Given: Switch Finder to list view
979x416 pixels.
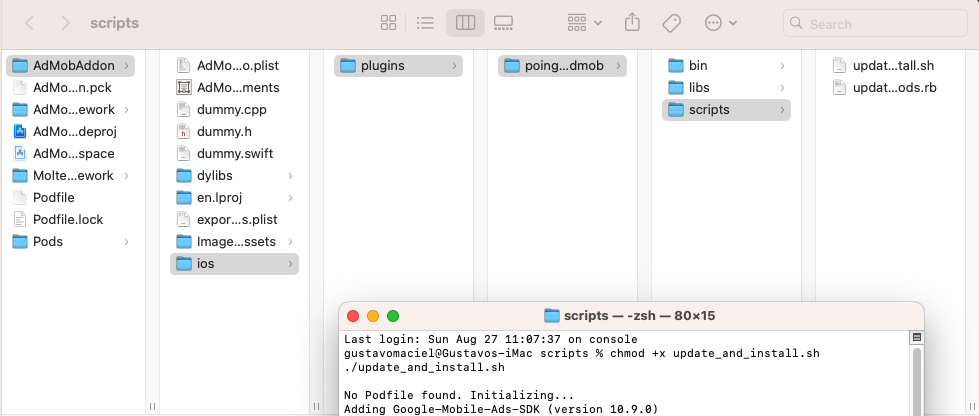Looking at the screenshot, I should pos(425,23).
